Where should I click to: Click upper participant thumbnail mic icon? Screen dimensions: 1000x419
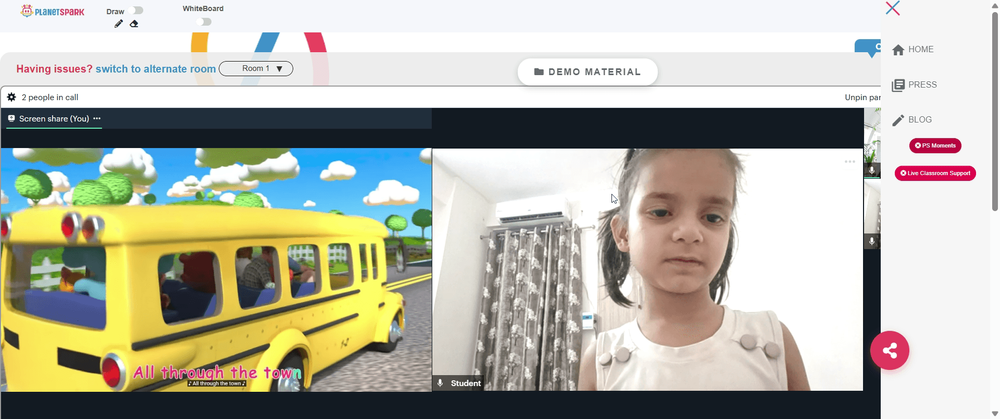[872, 170]
